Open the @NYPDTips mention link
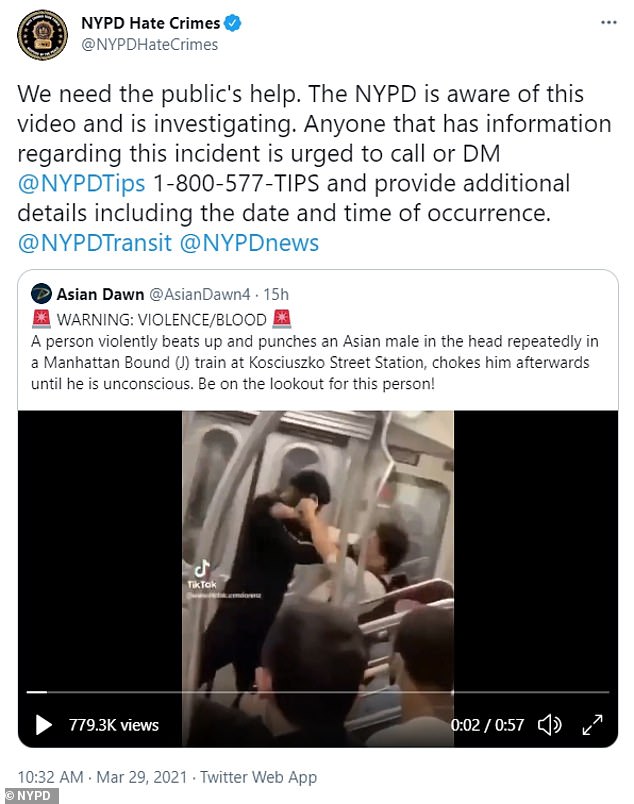 [x=81, y=184]
